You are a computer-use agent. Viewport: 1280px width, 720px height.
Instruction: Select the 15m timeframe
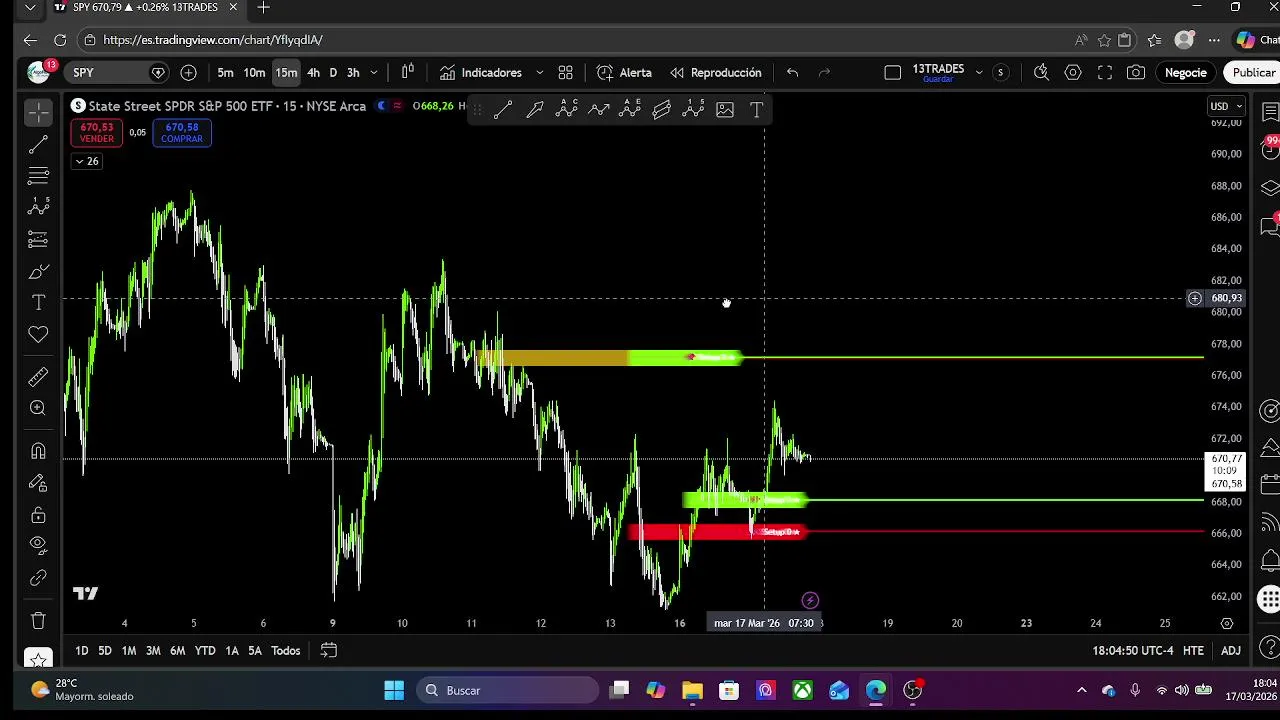286,72
